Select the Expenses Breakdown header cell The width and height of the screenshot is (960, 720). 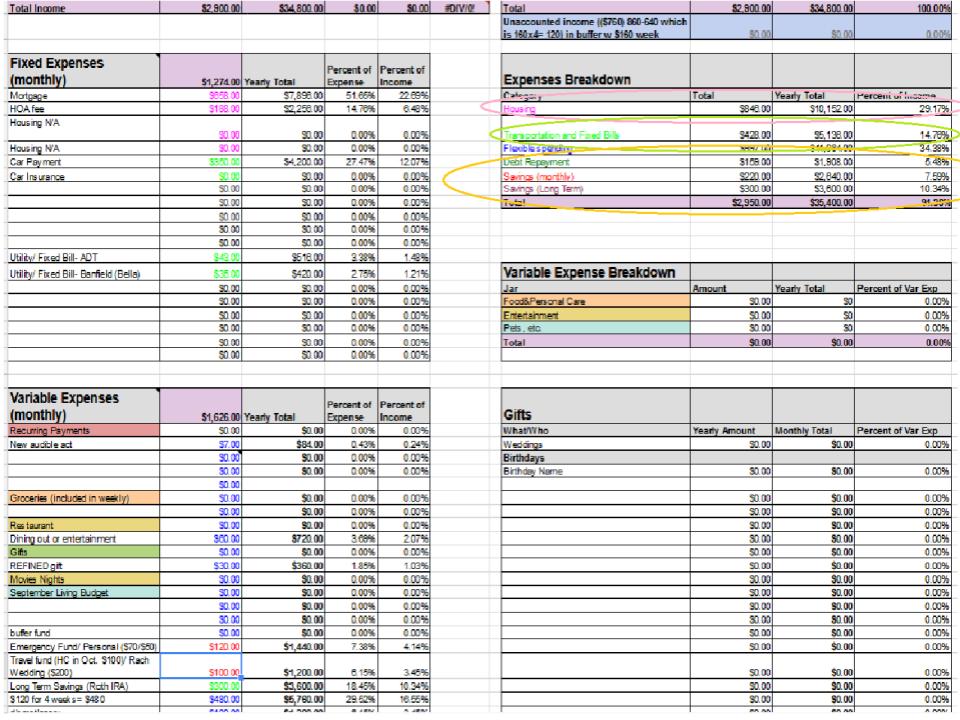tap(595, 71)
